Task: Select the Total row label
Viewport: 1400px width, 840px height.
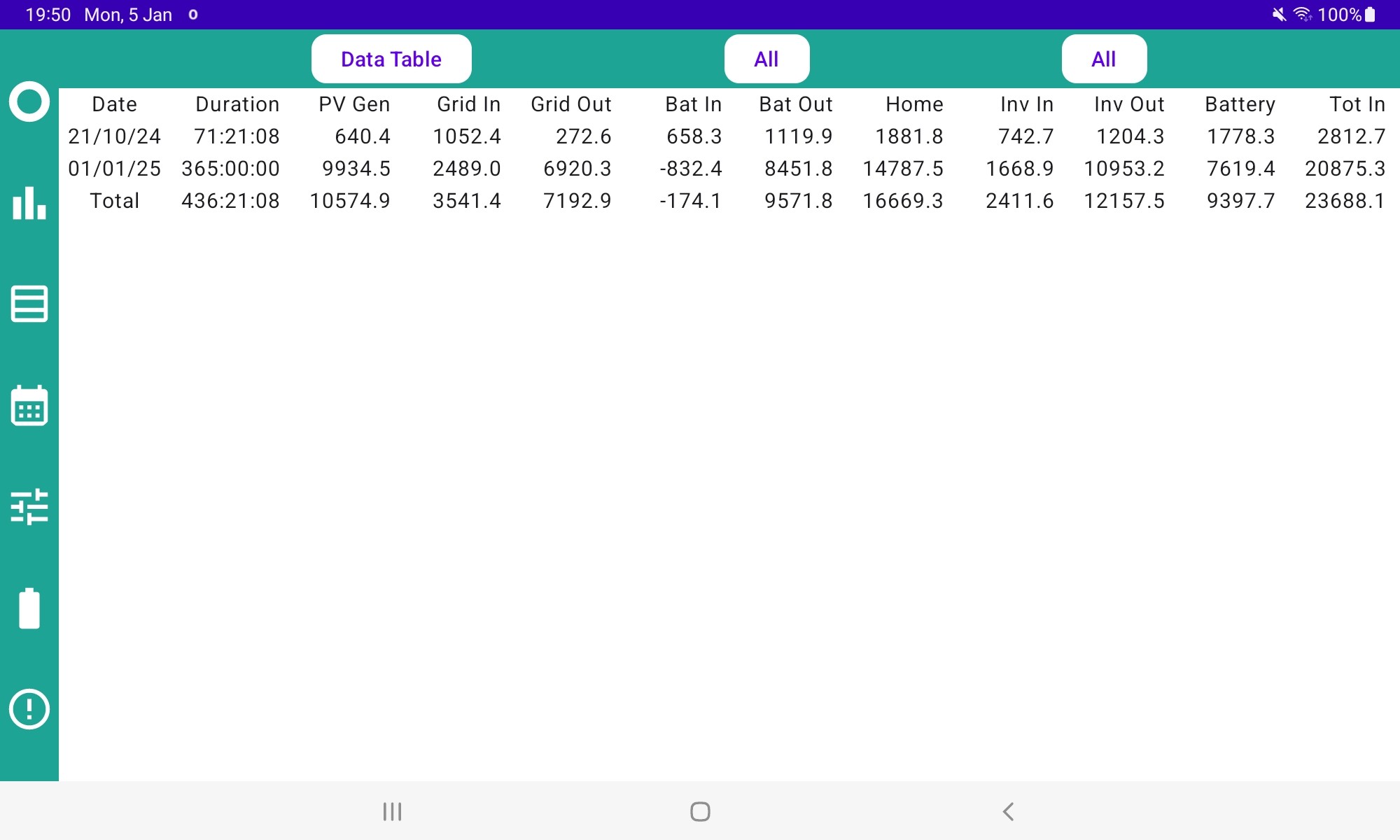Action: [x=115, y=201]
